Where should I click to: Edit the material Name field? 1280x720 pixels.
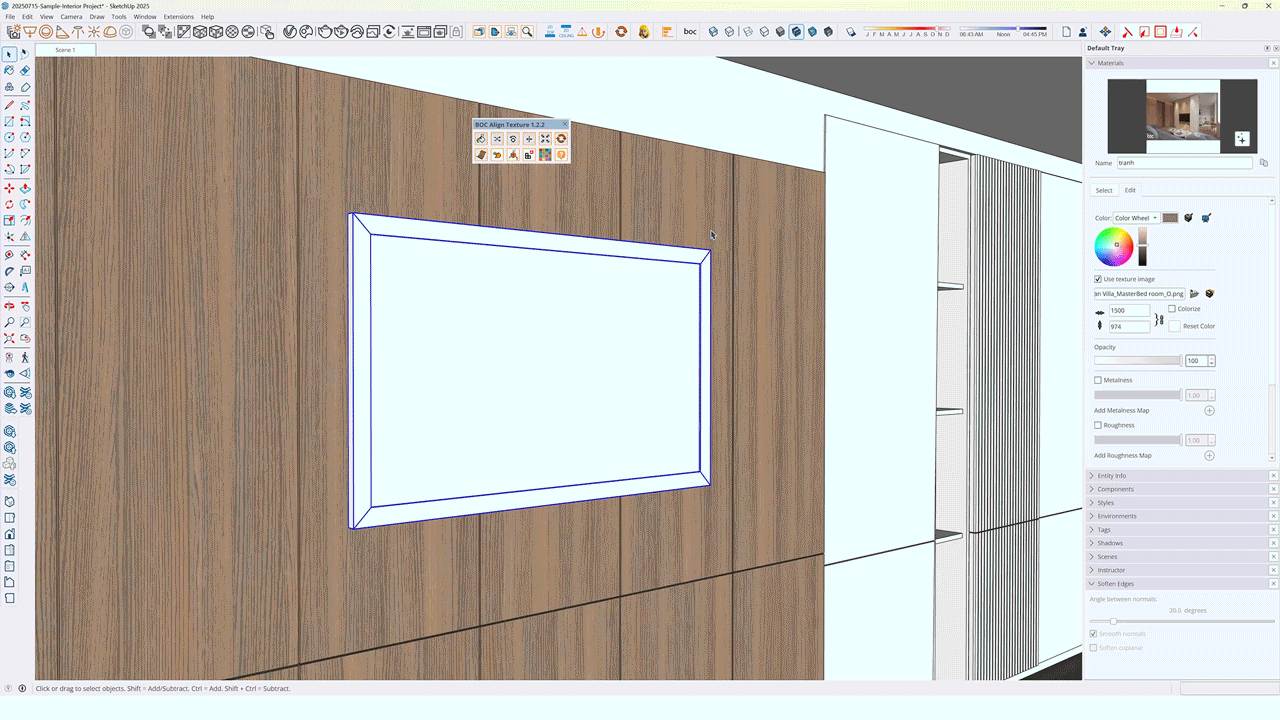click(1184, 163)
